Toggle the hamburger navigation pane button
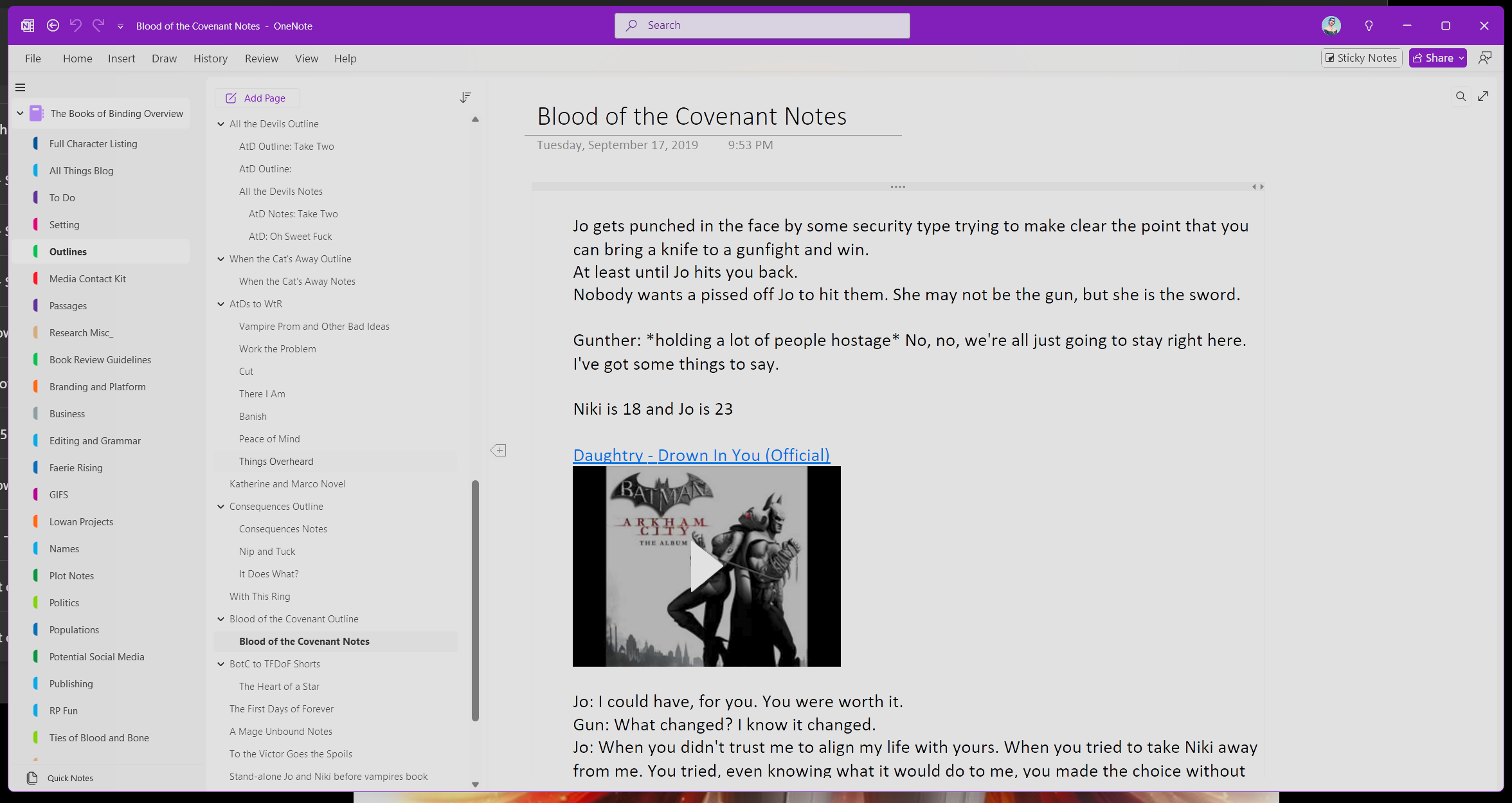The height and width of the screenshot is (803, 1512). 21,87
